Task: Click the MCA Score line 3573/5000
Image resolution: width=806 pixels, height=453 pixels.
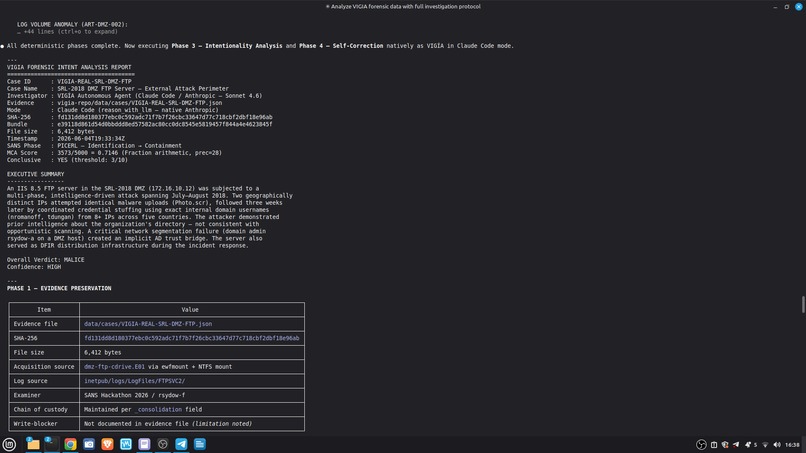Action: [x=114, y=153]
